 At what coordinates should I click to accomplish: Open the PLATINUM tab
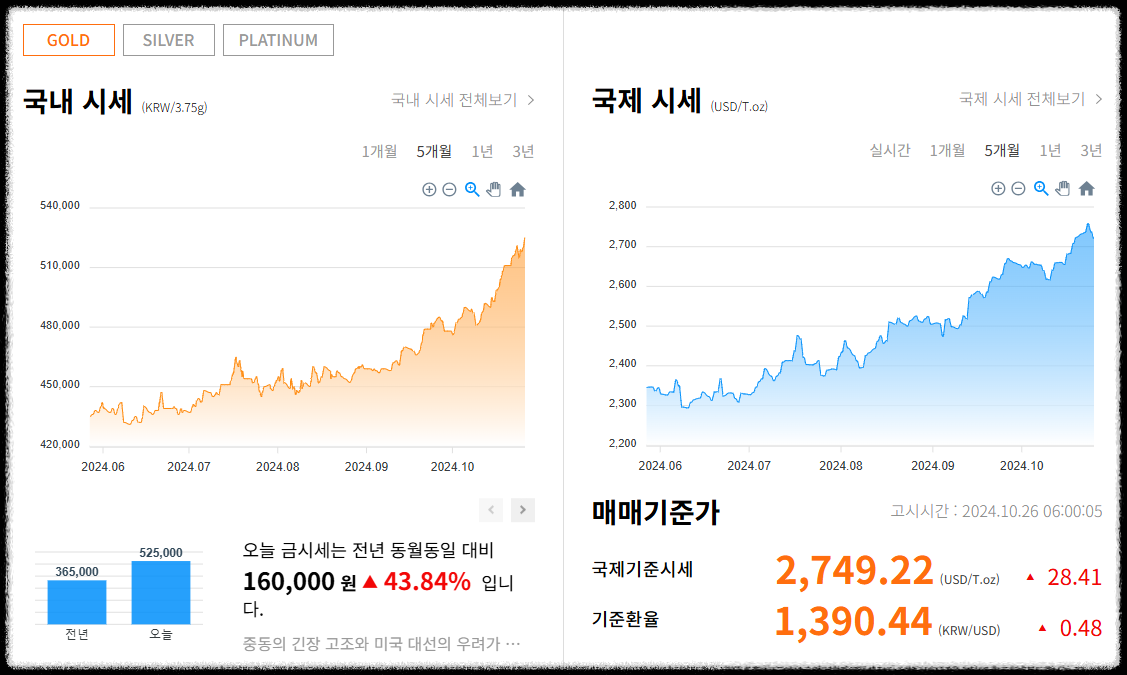coord(278,40)
